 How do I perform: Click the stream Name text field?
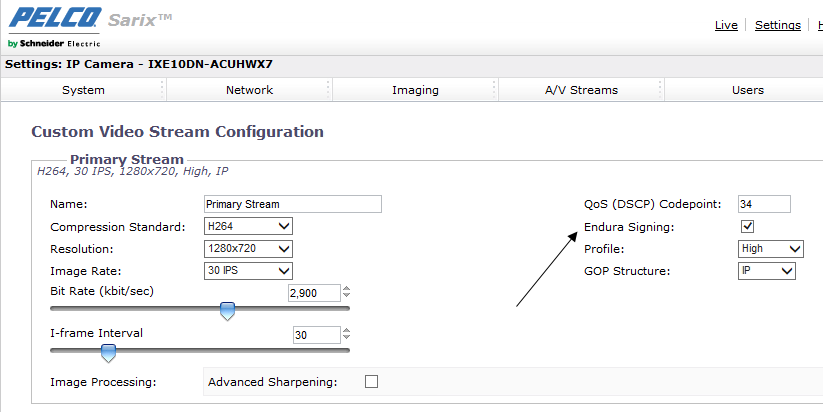pyautogui.click(x=293, y=204)
